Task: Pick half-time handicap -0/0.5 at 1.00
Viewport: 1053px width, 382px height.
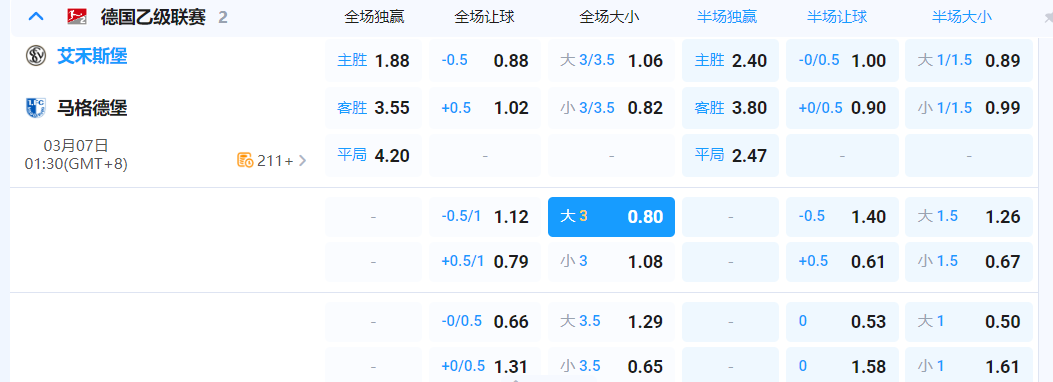Action: click(x=842, y=60)
